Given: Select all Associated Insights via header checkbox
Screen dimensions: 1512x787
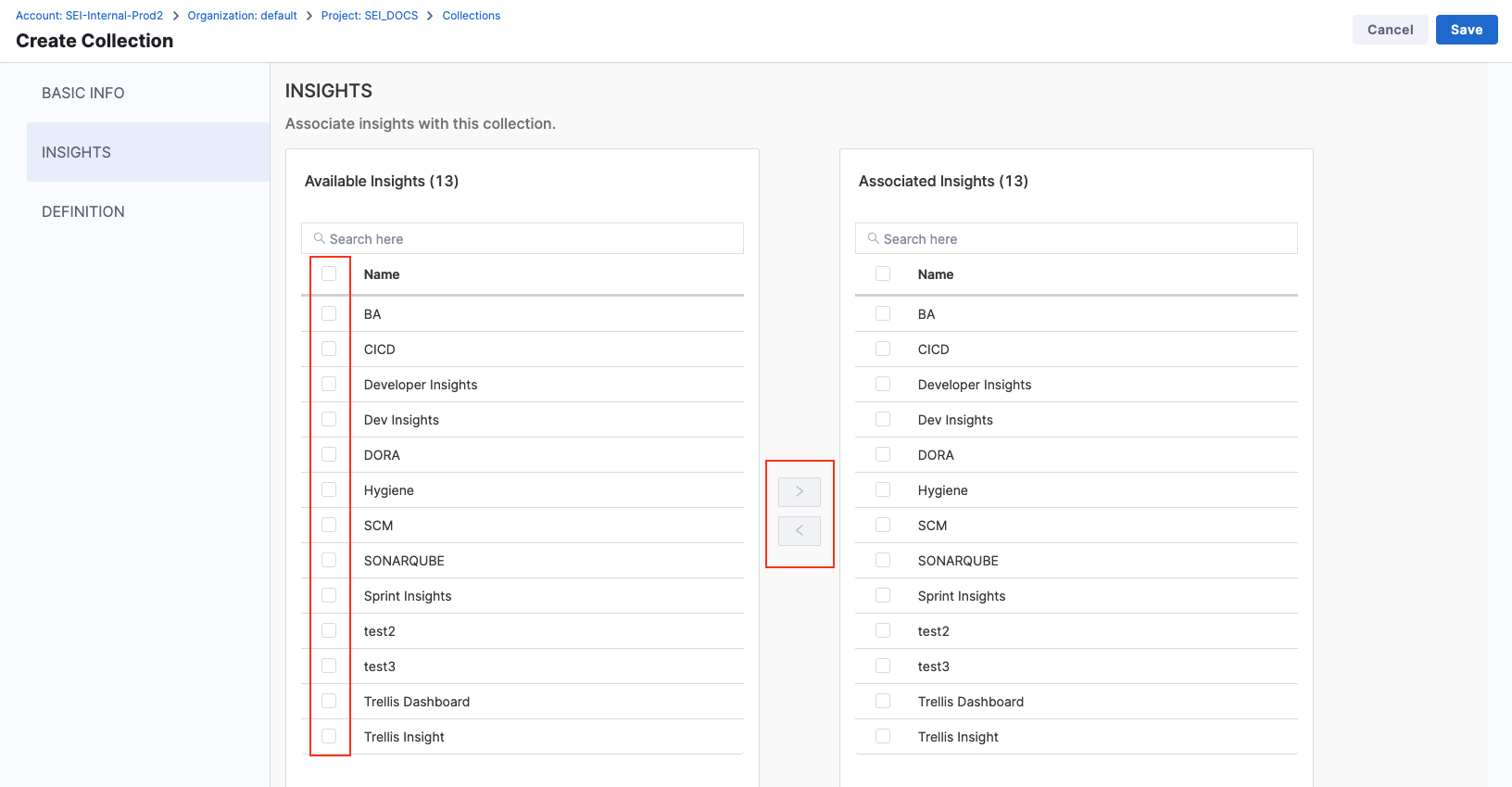Looking at the screenshot, I should click(883, 273).
